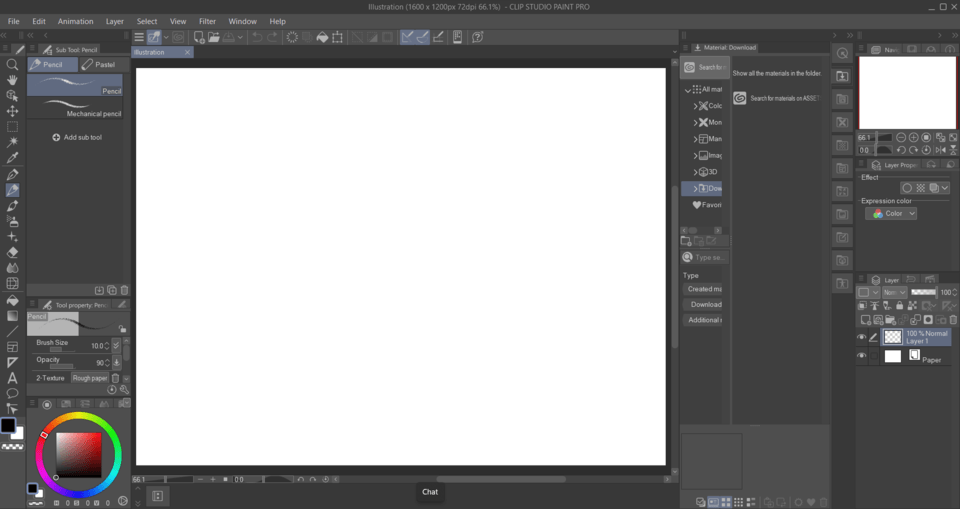Toggle tool property lock icon
Screen dimensions: 960x509
[122, 328]
